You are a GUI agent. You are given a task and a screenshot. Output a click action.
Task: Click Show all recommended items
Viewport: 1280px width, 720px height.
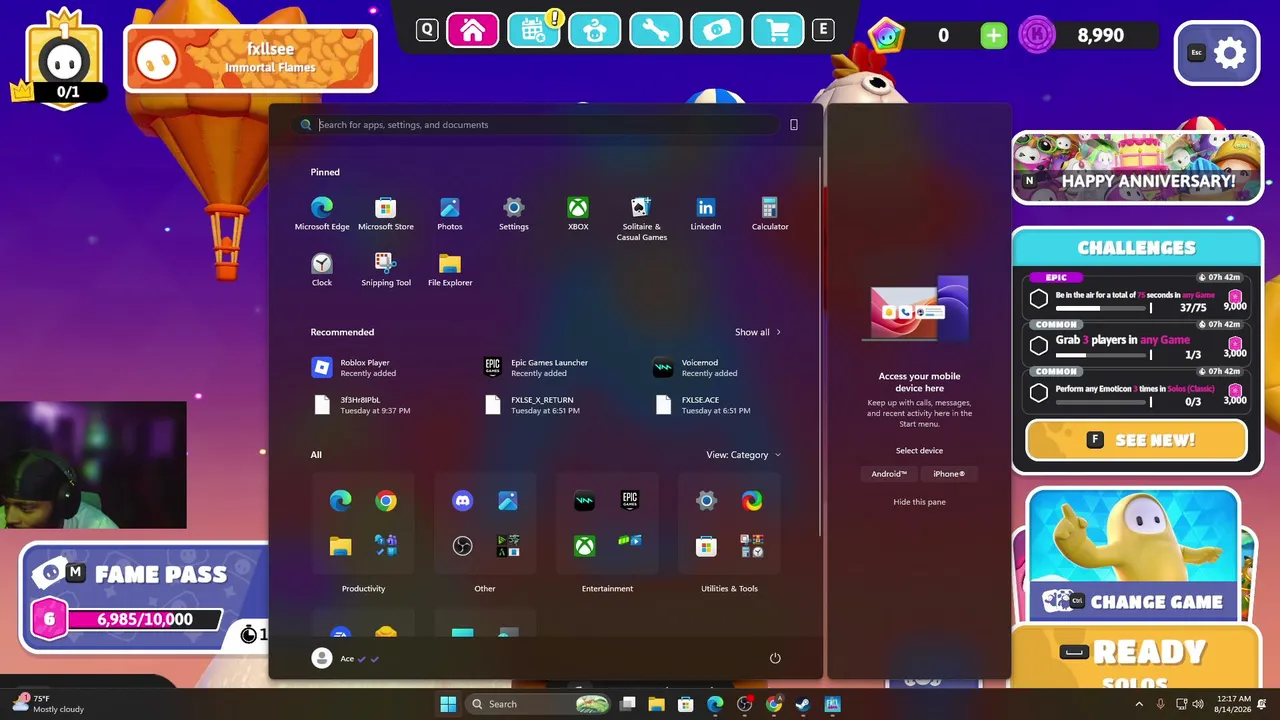click(x=758, y=332)
